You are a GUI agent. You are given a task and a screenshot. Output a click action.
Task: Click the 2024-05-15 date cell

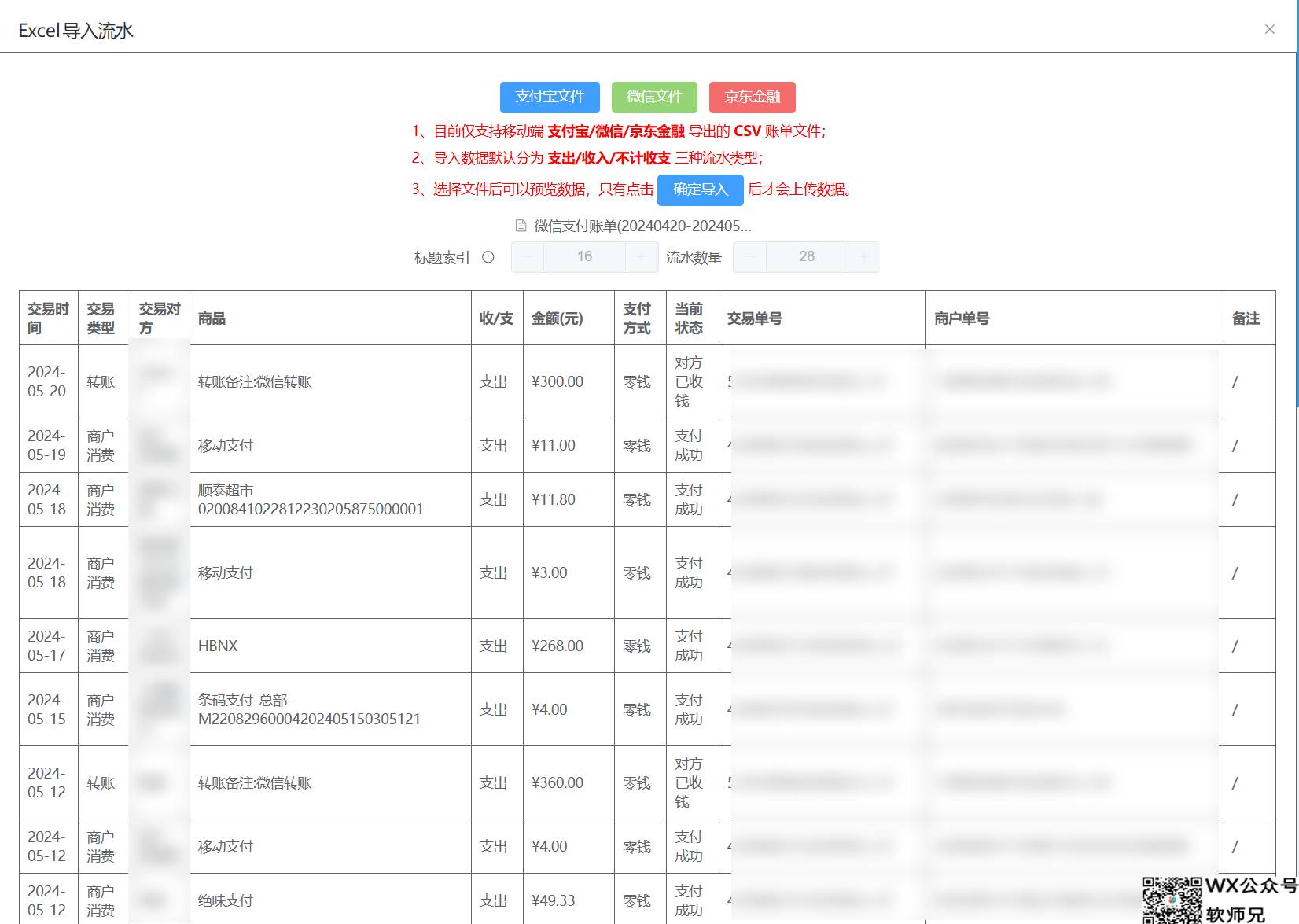click(49, 709)
